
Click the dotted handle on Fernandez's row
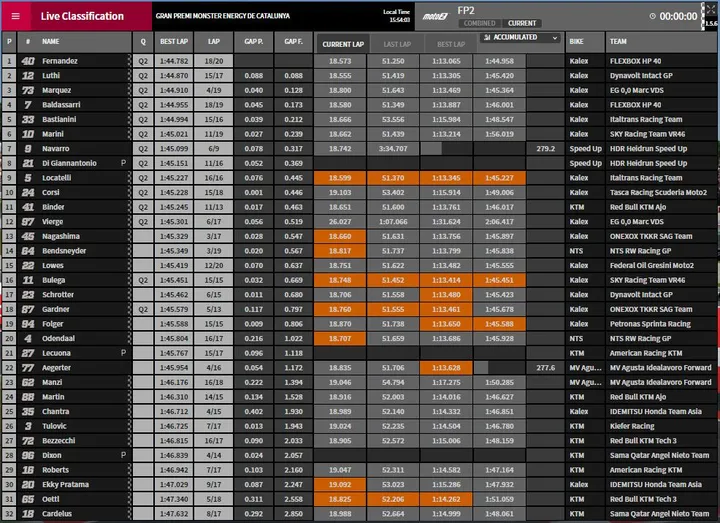coord(129,61)
